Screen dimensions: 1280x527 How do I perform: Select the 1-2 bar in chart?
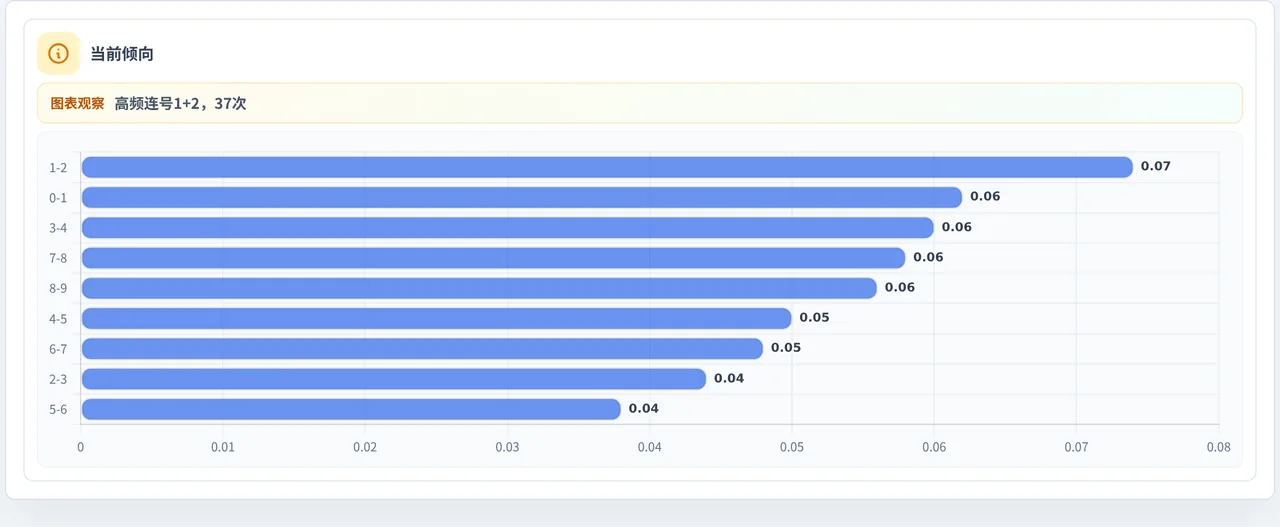click(607, 167)
